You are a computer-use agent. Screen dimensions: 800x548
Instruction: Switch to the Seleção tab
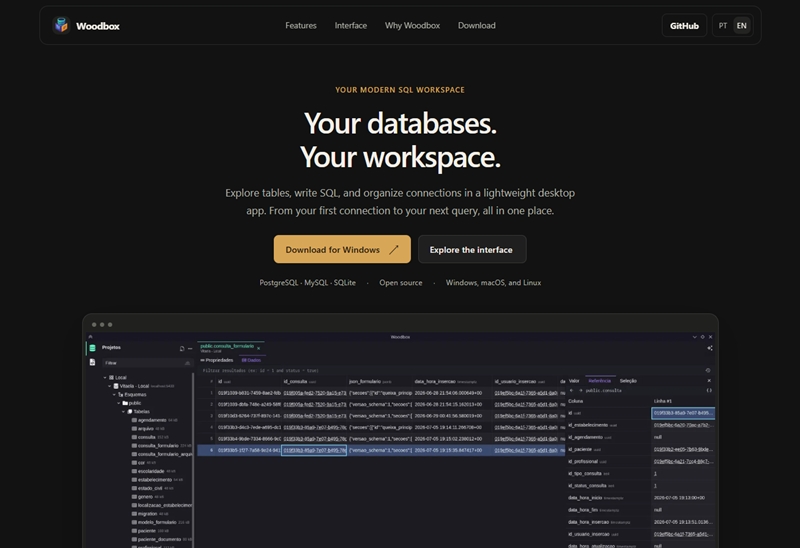(628, 381)
